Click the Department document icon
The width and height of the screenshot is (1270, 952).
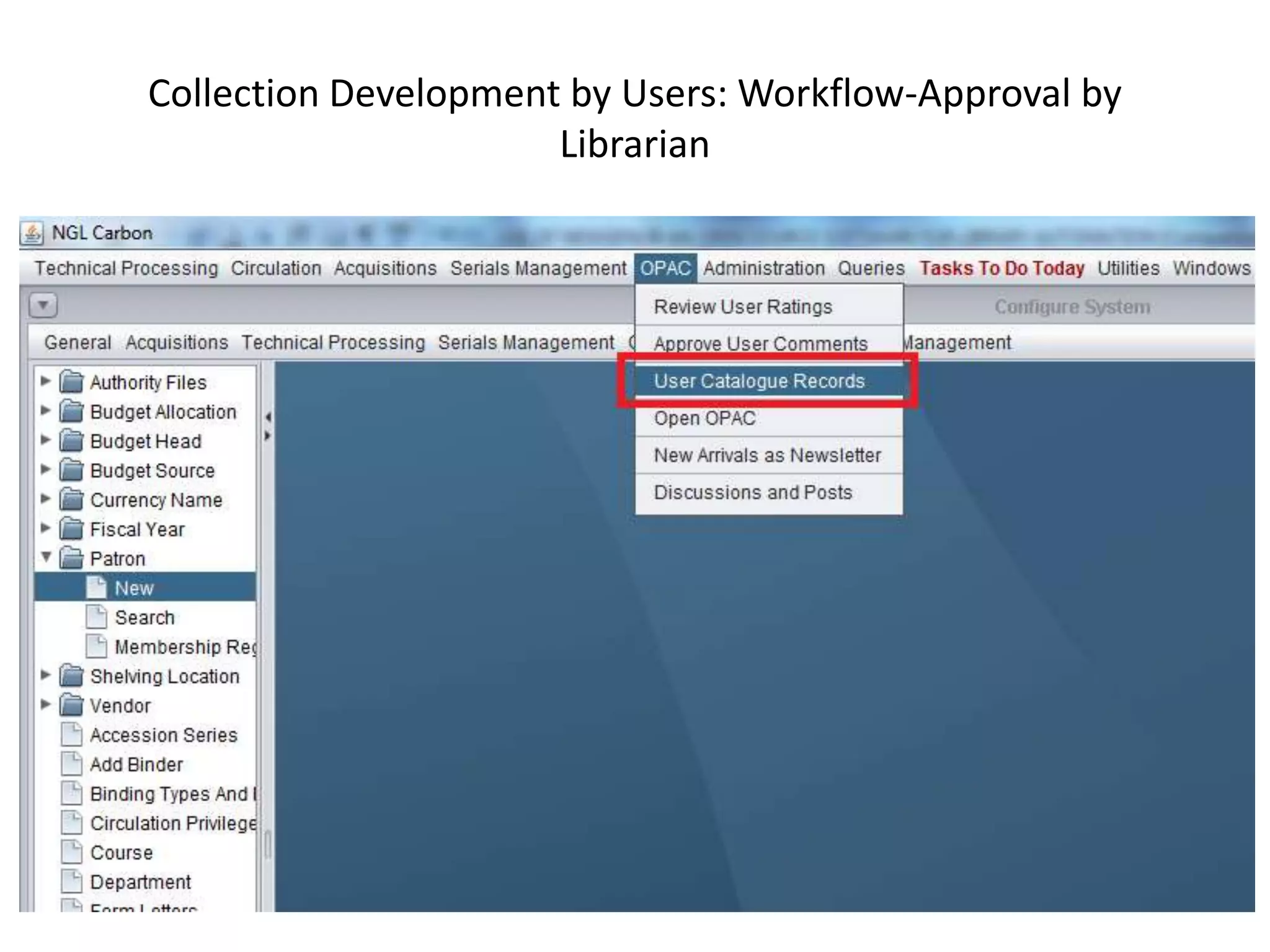pyautogui.click(x=71, y=881)
